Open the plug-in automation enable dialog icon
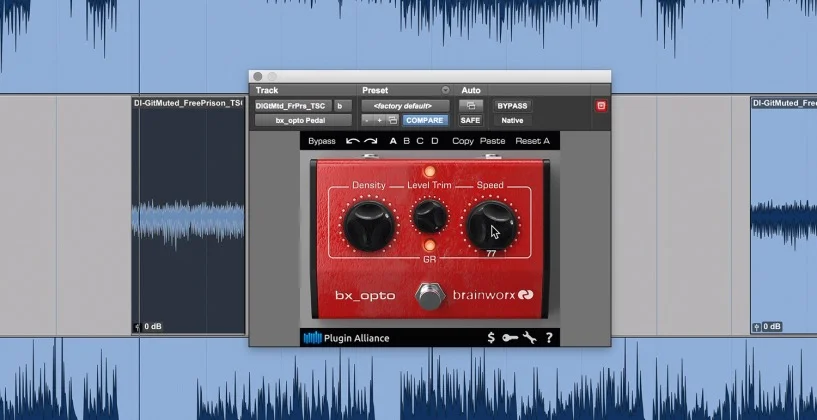 [x=471, y=106]
